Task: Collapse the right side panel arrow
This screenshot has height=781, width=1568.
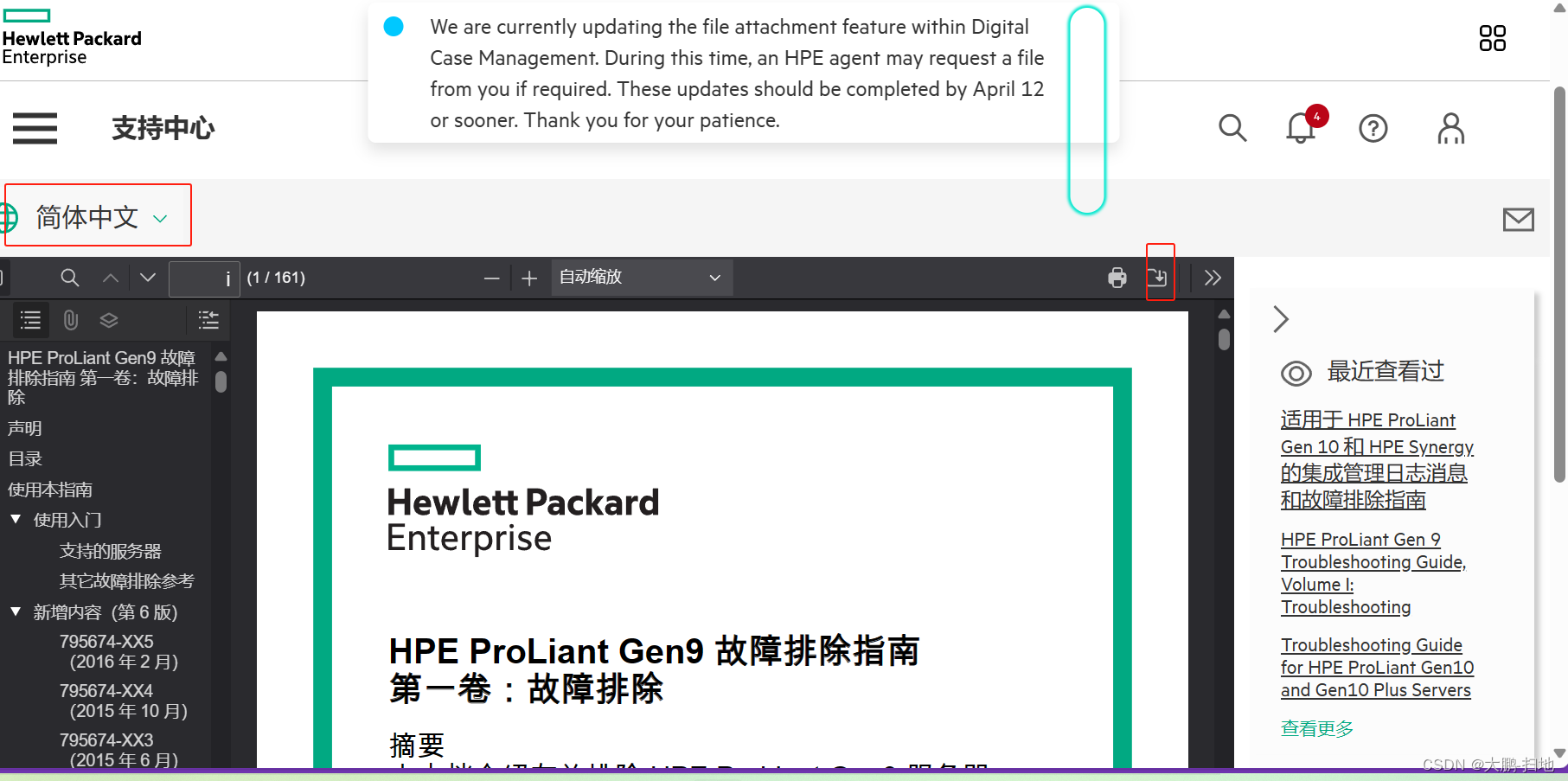Action: [x=1281, y=319]
